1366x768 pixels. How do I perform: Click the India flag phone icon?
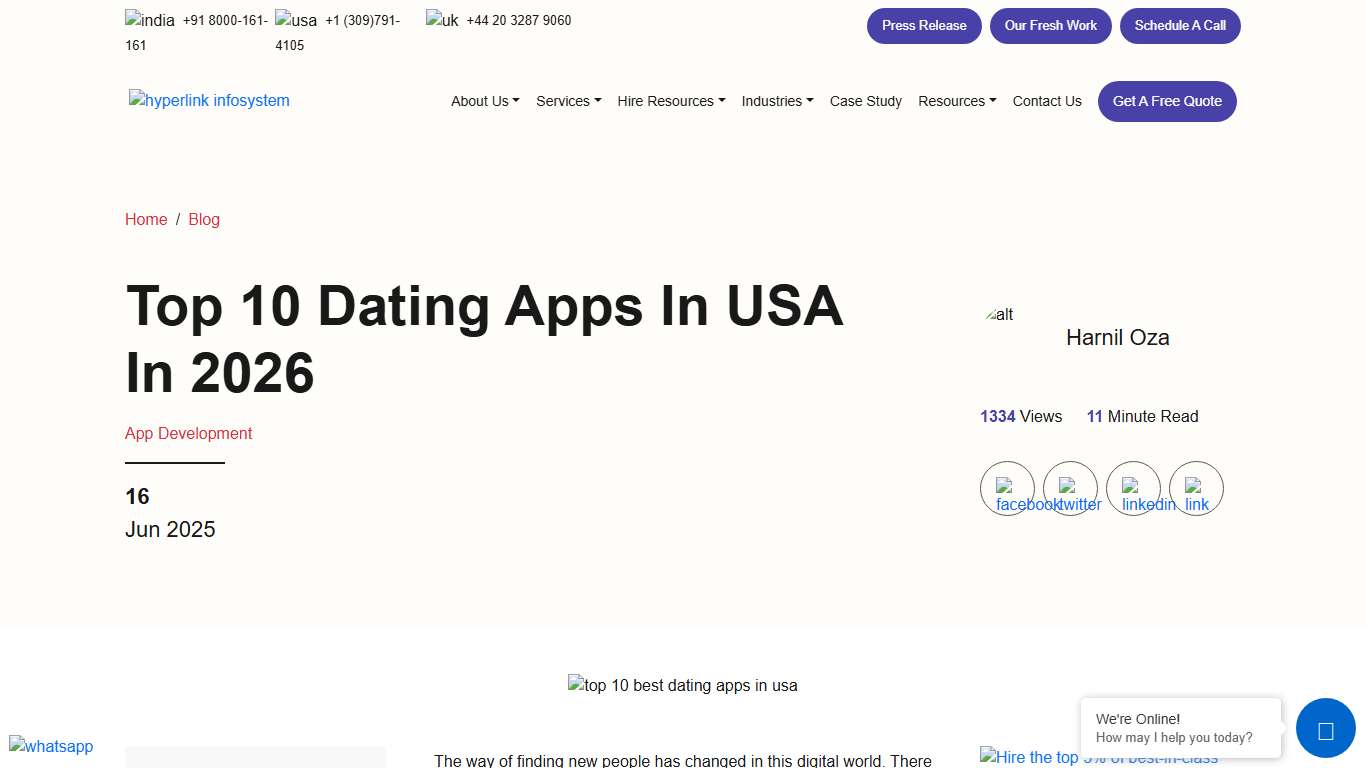(x=149, y=19)
